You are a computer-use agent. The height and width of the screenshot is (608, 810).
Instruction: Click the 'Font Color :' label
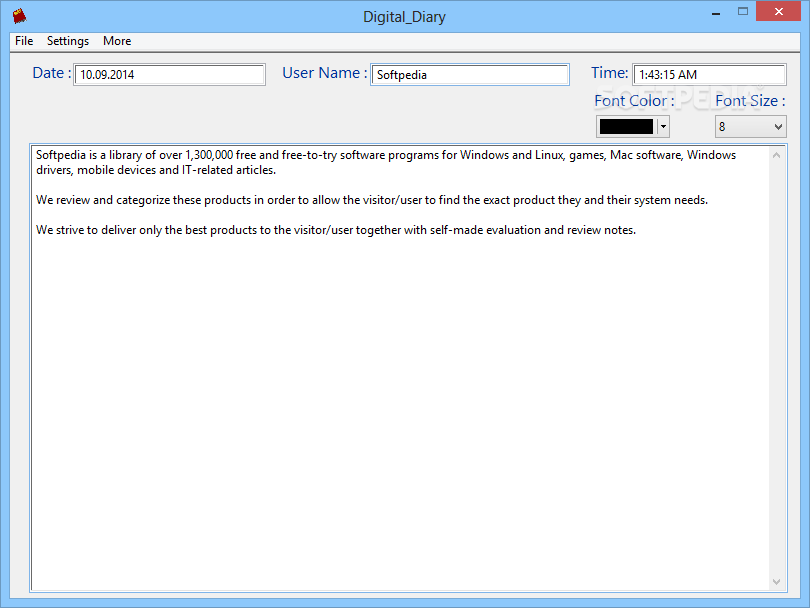pos(634,101)
